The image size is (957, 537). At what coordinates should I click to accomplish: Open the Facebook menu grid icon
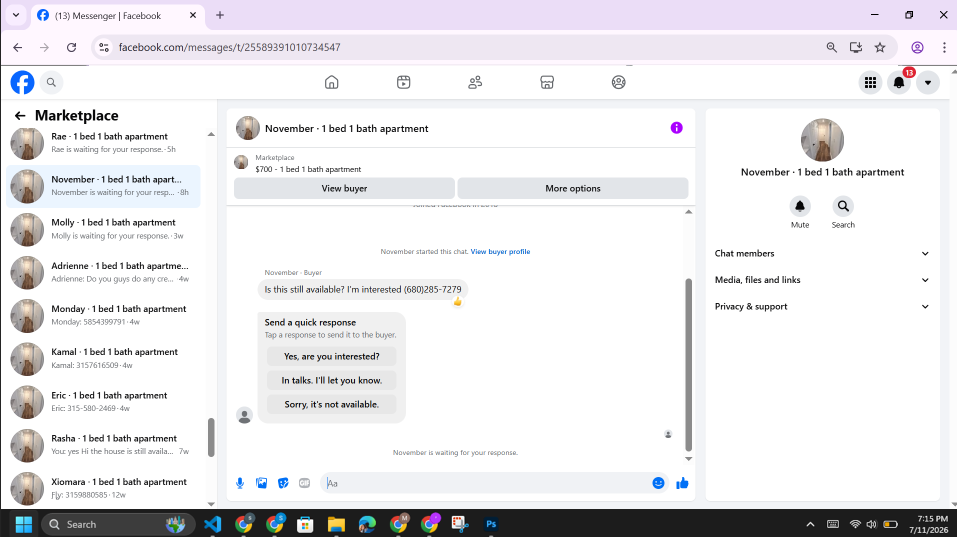[870, 82]
